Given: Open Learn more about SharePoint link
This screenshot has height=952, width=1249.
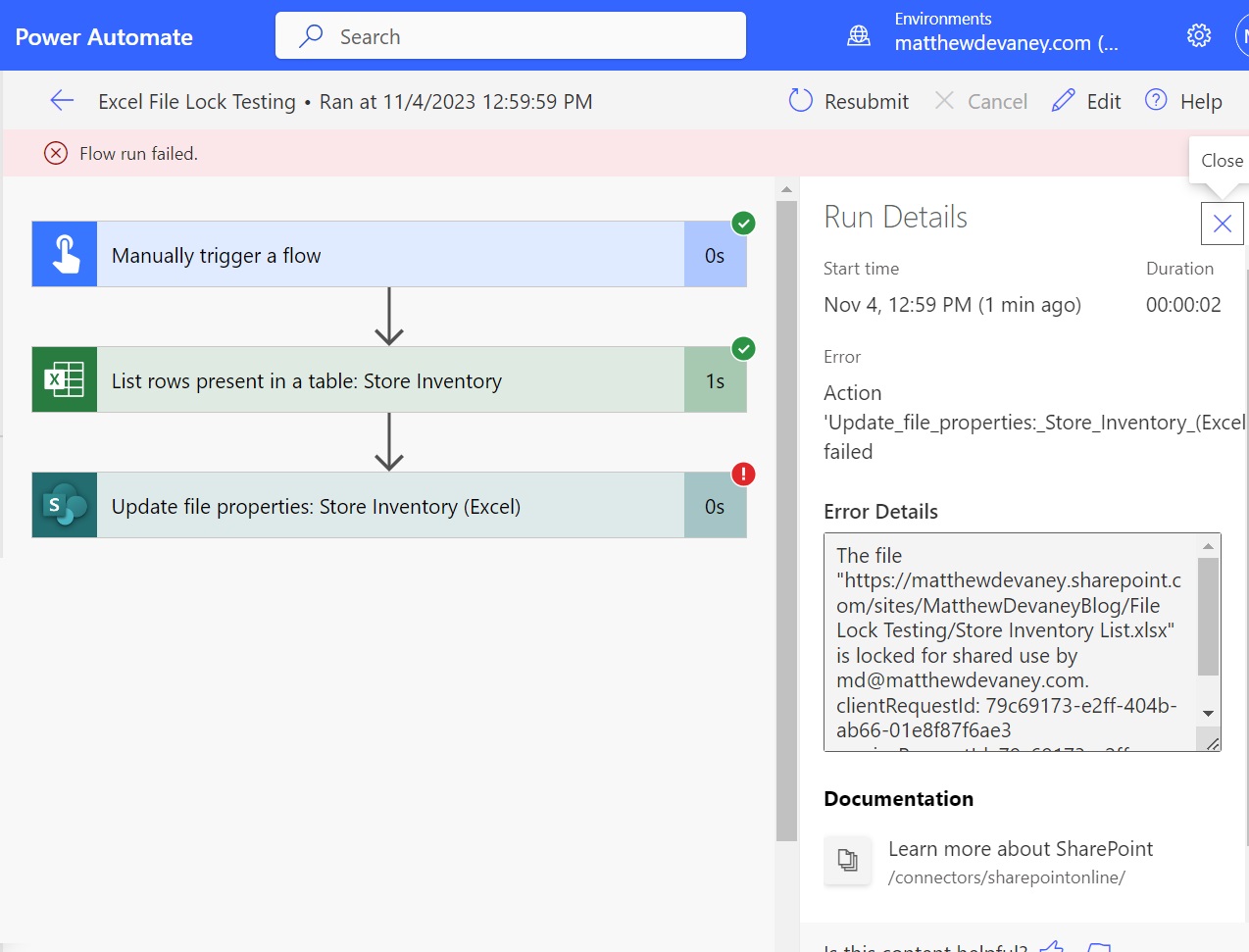Looking at the screenshot, I should pyautogui.click(x=1020, y=849).
